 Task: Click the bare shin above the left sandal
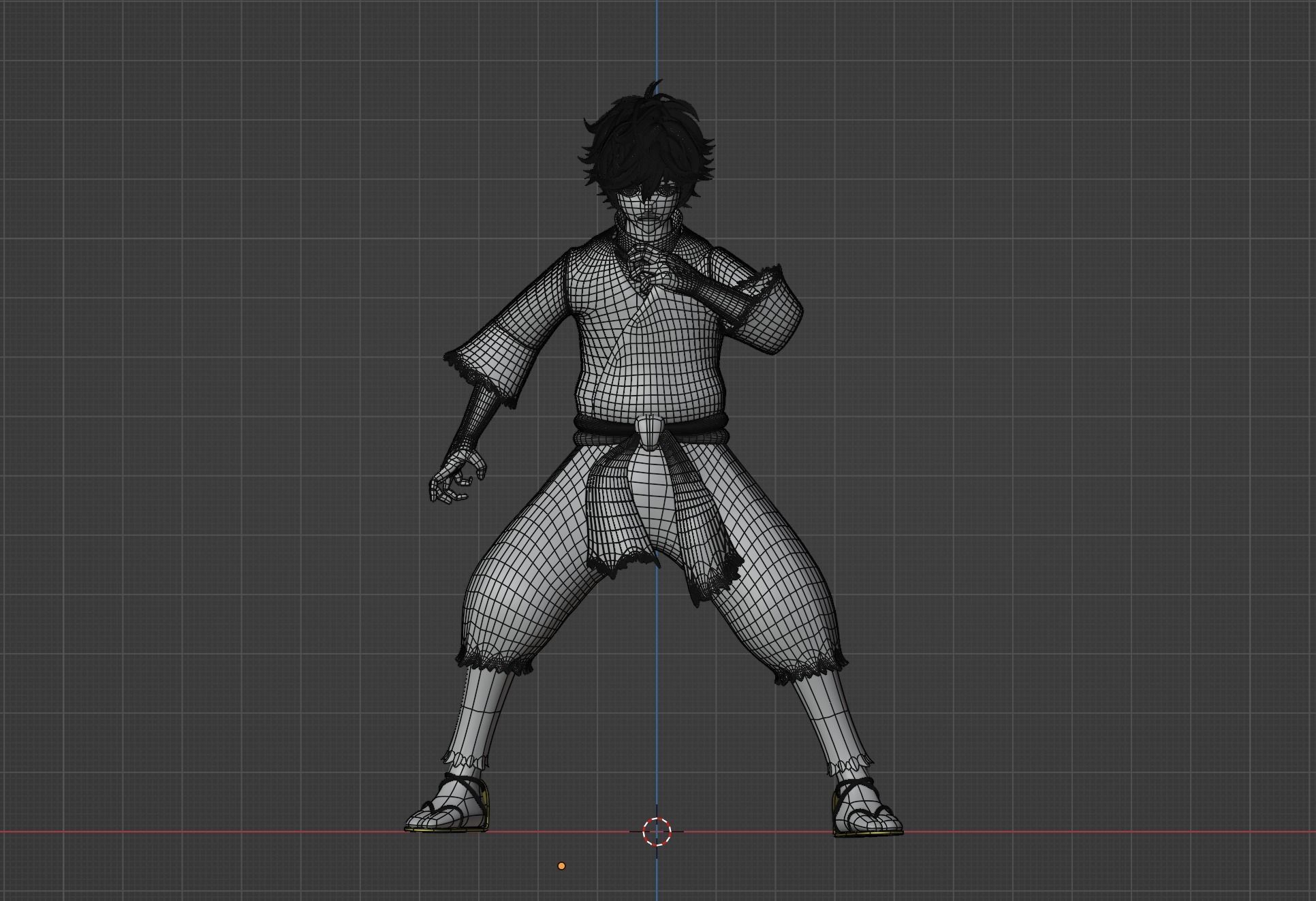click(480, 712)
